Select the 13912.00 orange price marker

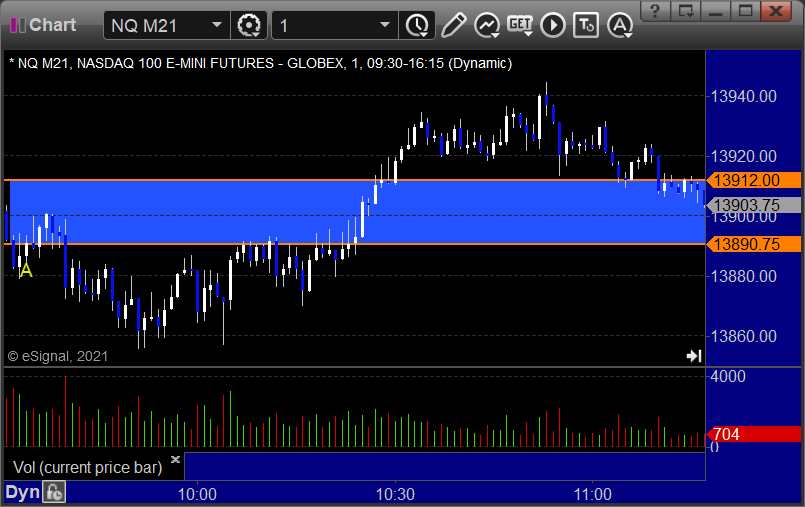click(x=753, y=180)
